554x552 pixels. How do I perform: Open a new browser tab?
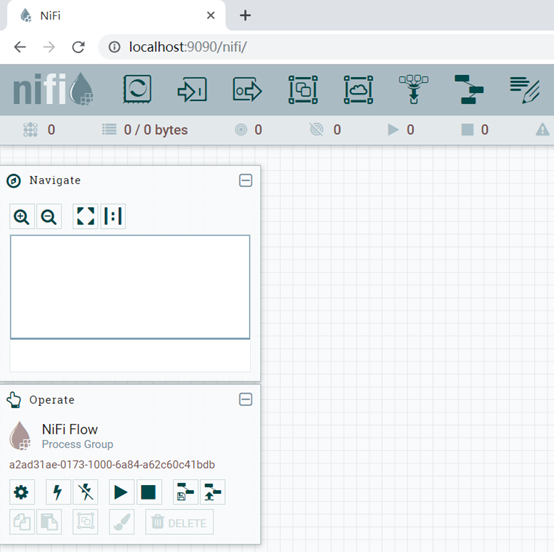245,16
